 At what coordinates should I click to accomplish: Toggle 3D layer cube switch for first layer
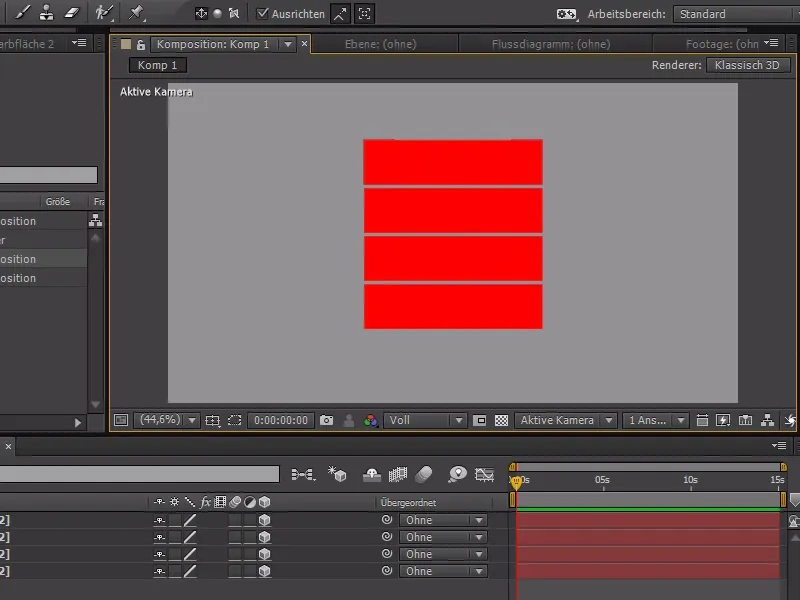point(264,520)
